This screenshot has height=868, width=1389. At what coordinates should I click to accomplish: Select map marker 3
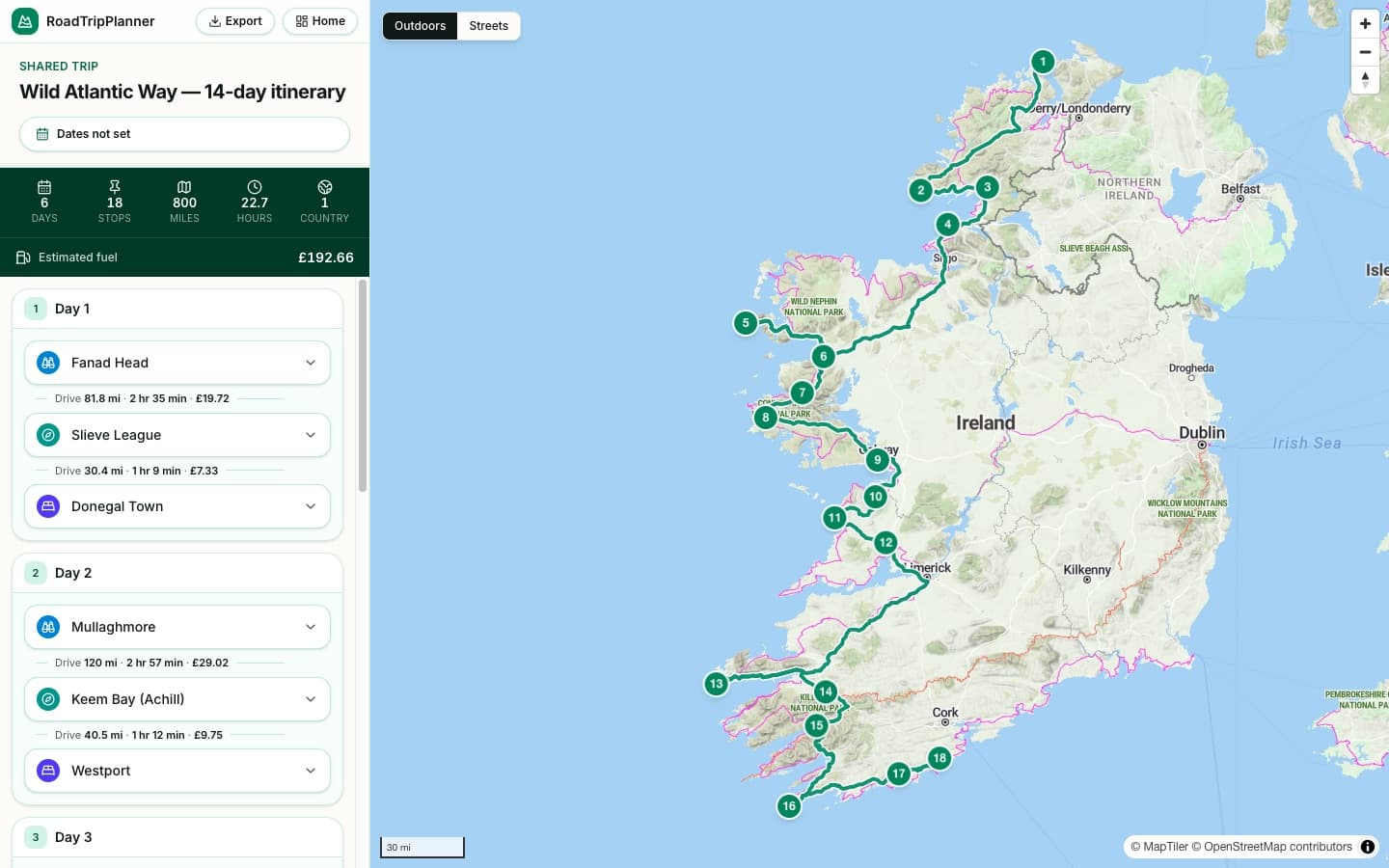[x=987, y=187]
